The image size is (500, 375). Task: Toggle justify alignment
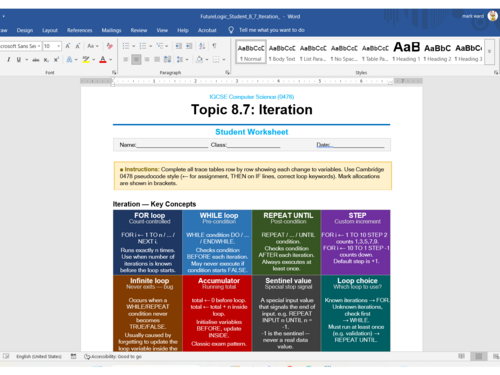[157, 60]
